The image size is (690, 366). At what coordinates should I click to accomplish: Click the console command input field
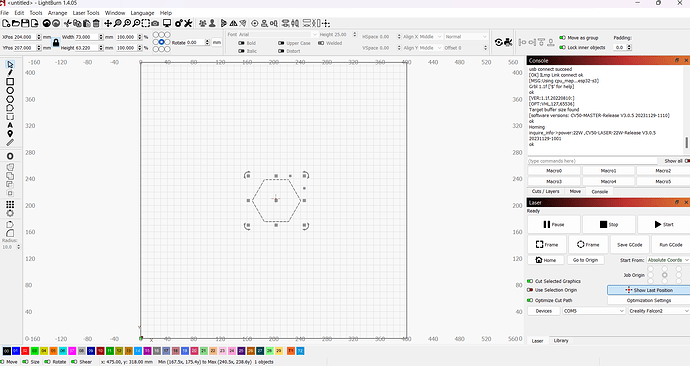(592, 161)
